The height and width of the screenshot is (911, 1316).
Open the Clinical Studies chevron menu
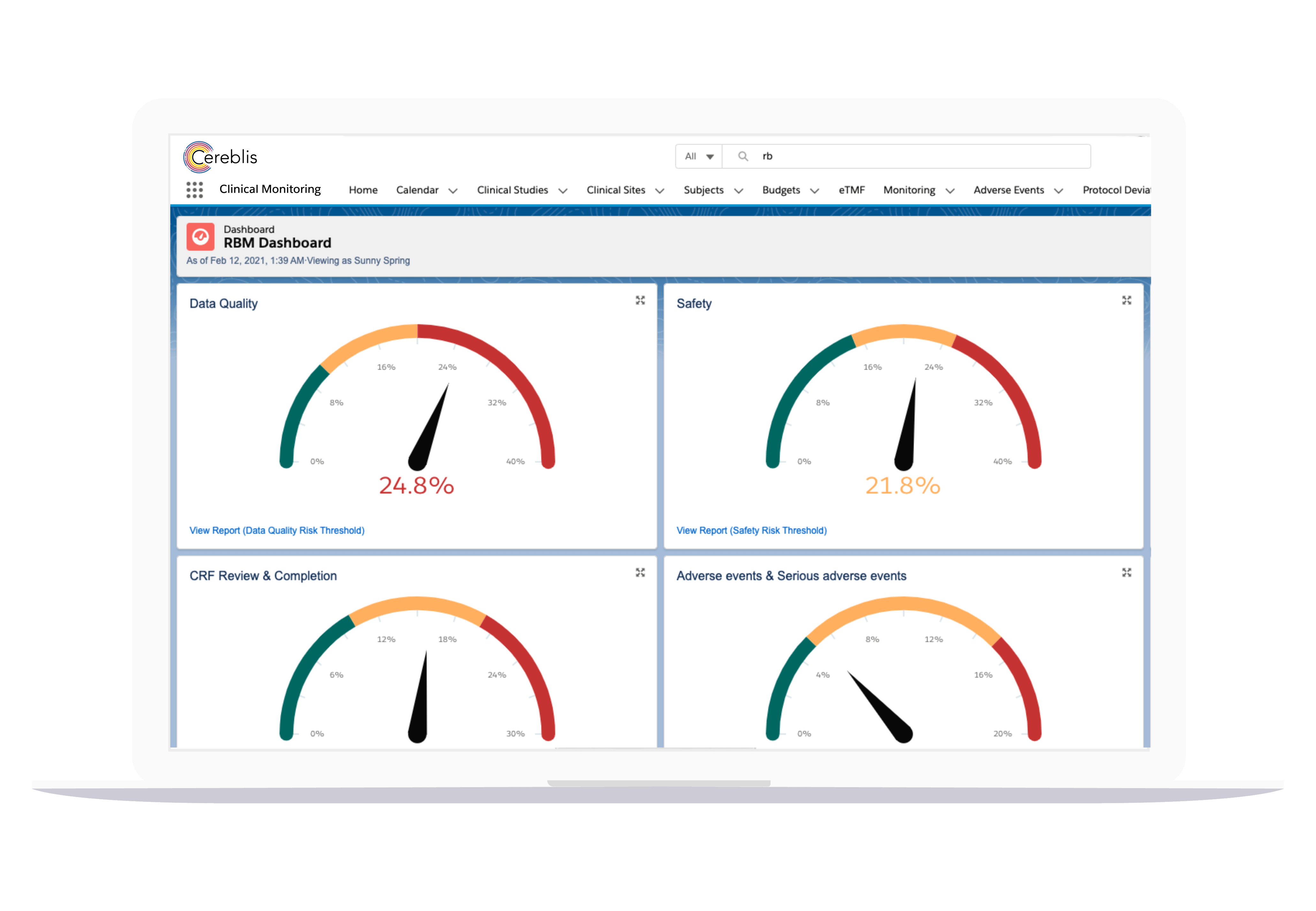pos(562,191)
